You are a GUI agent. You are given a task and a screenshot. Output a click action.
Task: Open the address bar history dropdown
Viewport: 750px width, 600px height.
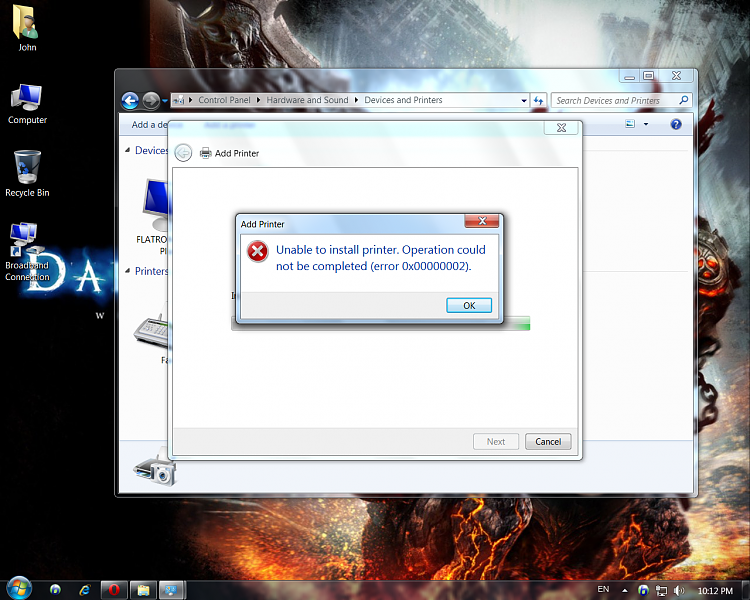coord(524,100)
